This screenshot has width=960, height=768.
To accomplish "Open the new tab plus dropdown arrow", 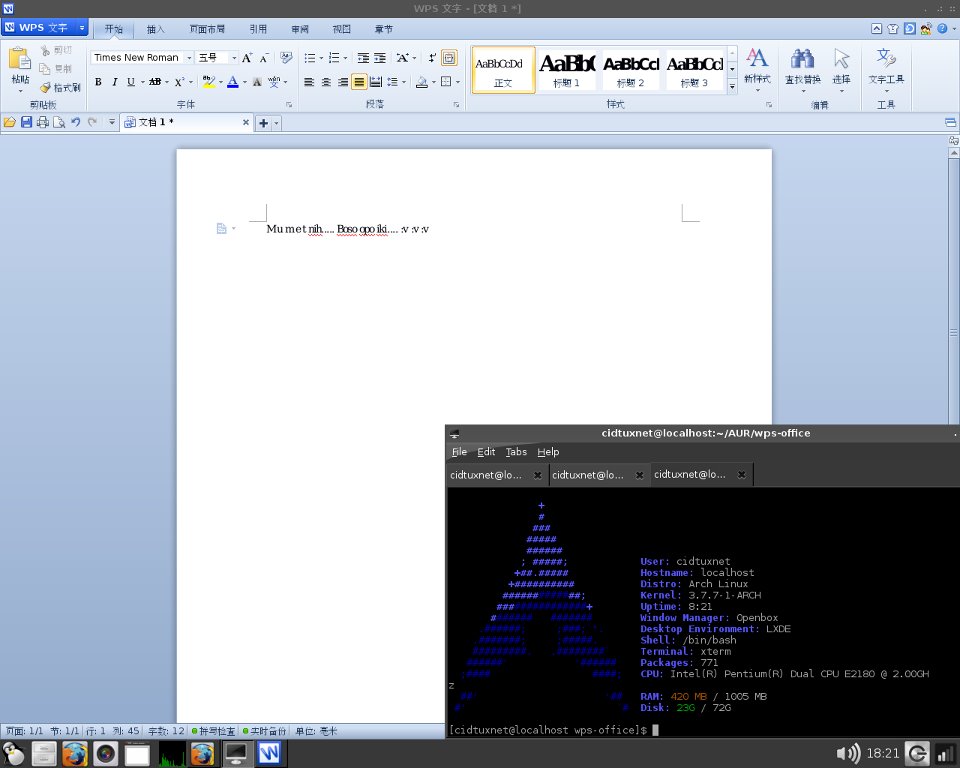I will coord(277,123).
